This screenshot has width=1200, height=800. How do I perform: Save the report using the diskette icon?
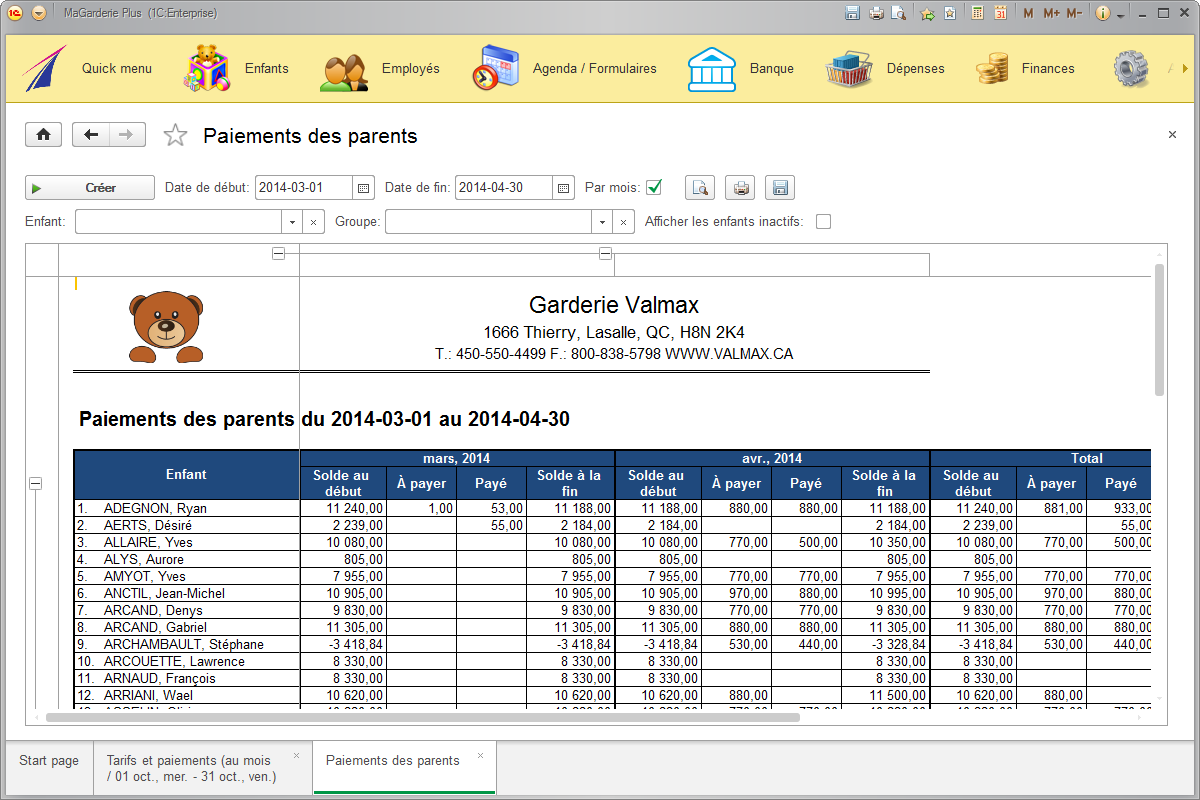[x=779, y=187]
